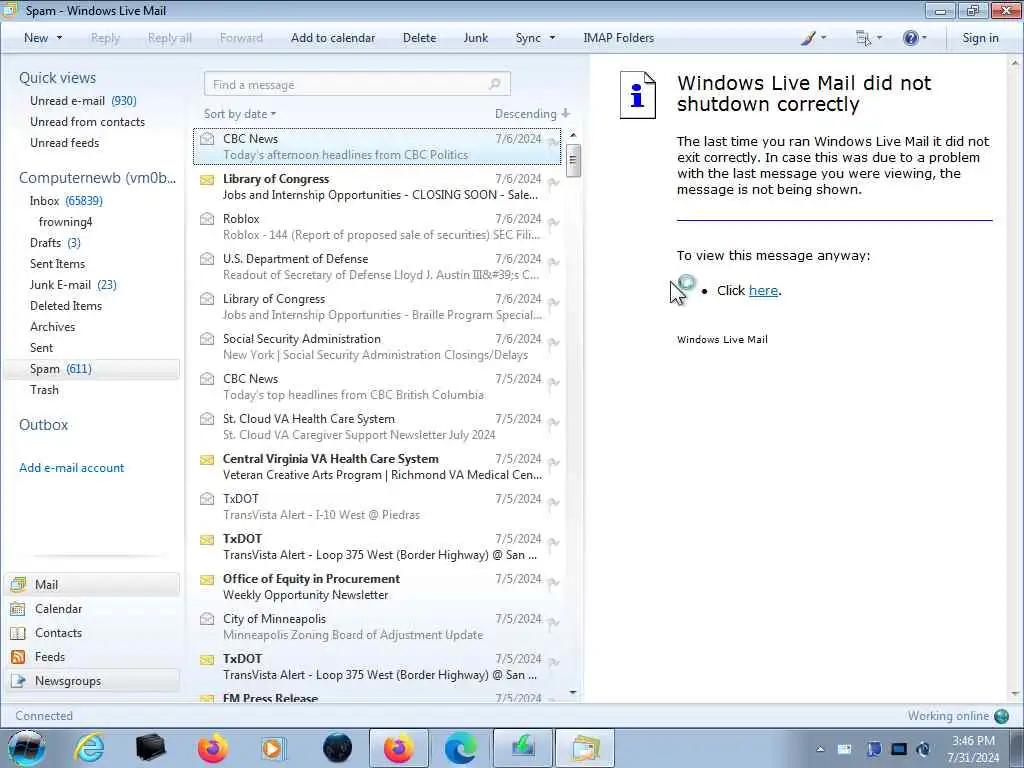Open CBC News British Columbia headlines message
Image resolution: width=1024 pixels, height=768 pixels.
[377, 387]
